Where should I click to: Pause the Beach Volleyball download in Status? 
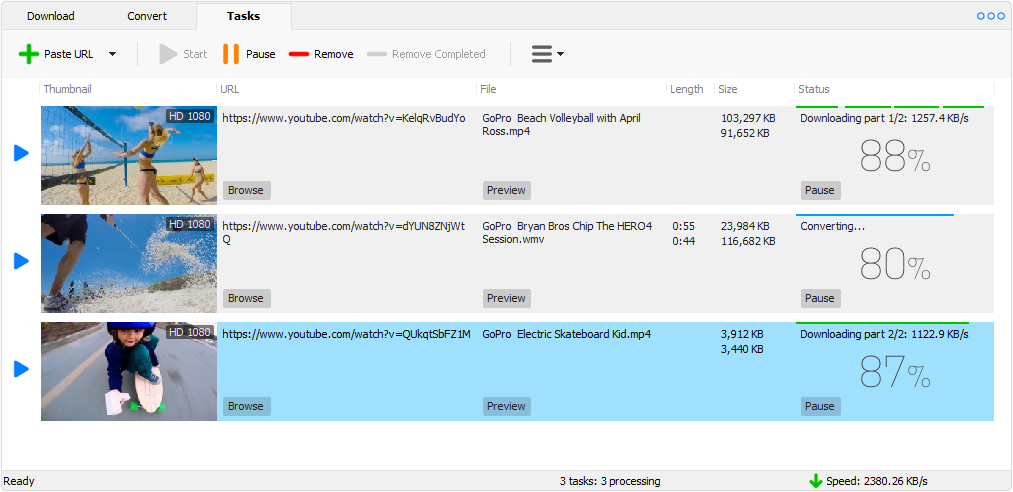pyautogui.click(x=819, y=190)
